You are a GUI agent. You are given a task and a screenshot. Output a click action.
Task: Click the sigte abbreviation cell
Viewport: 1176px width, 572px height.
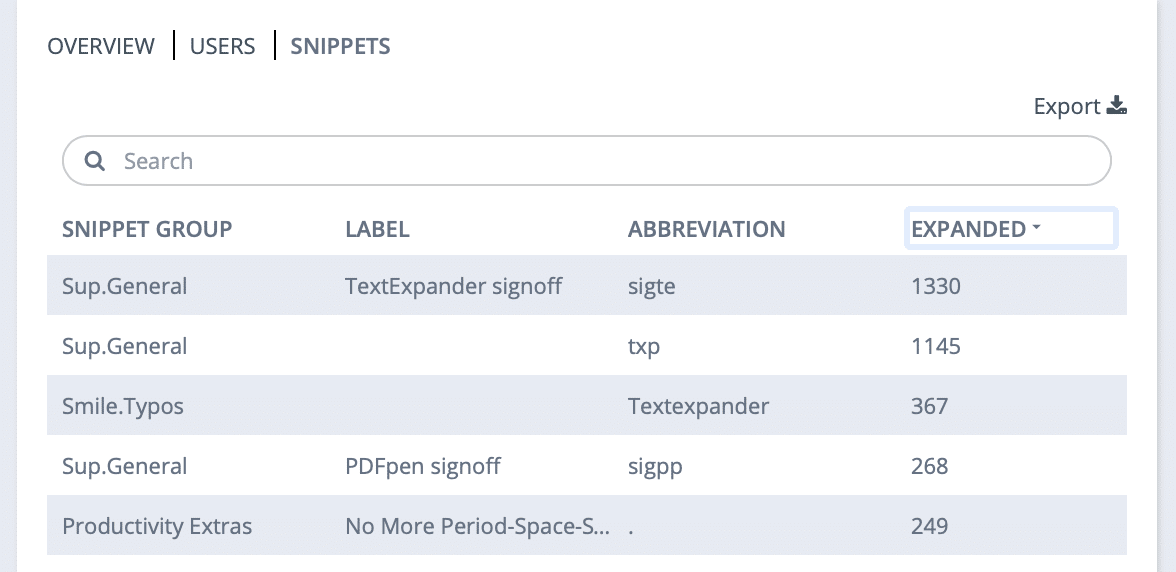[x=651, y=286]
